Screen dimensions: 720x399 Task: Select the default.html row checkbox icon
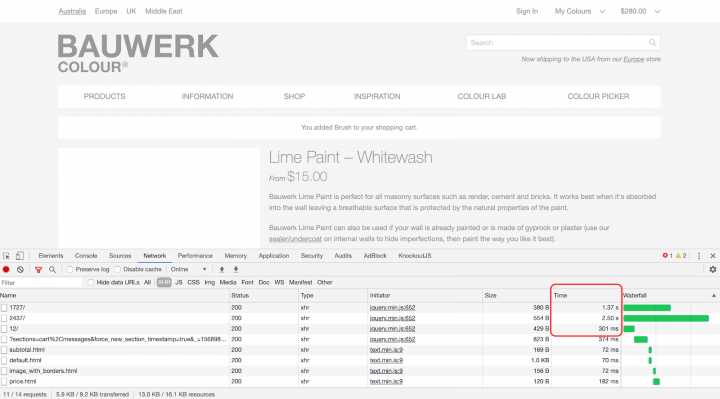[x=4, y=360]
